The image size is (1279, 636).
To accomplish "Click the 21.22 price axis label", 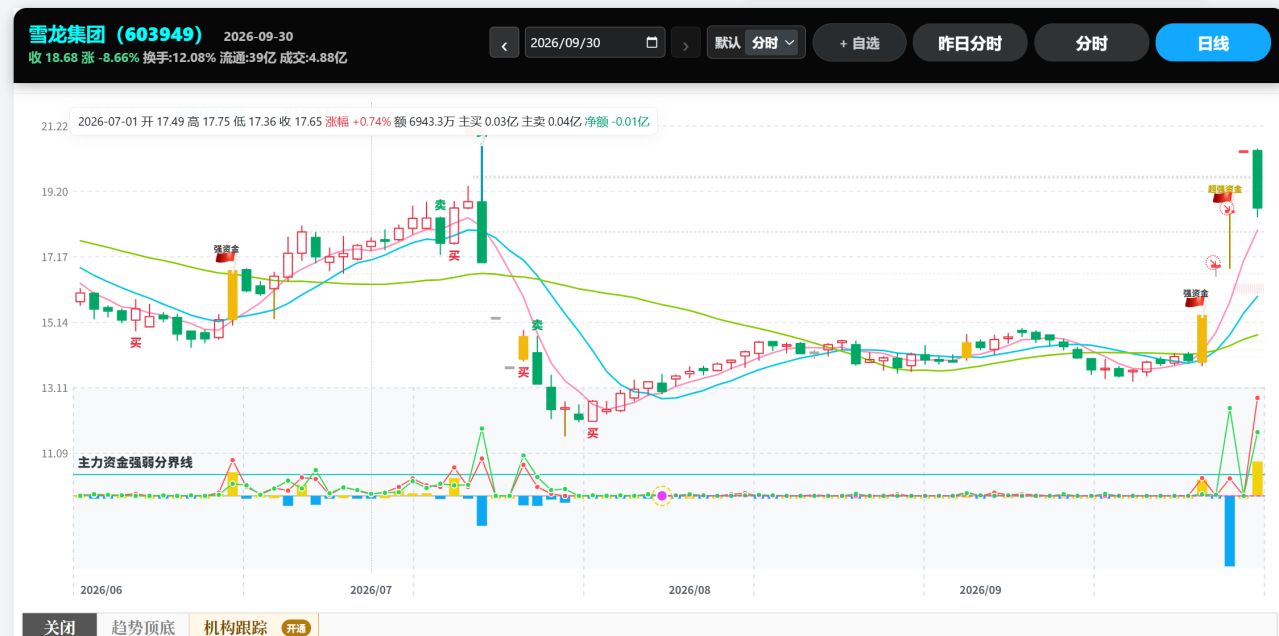I will click(x=54, y=126).
